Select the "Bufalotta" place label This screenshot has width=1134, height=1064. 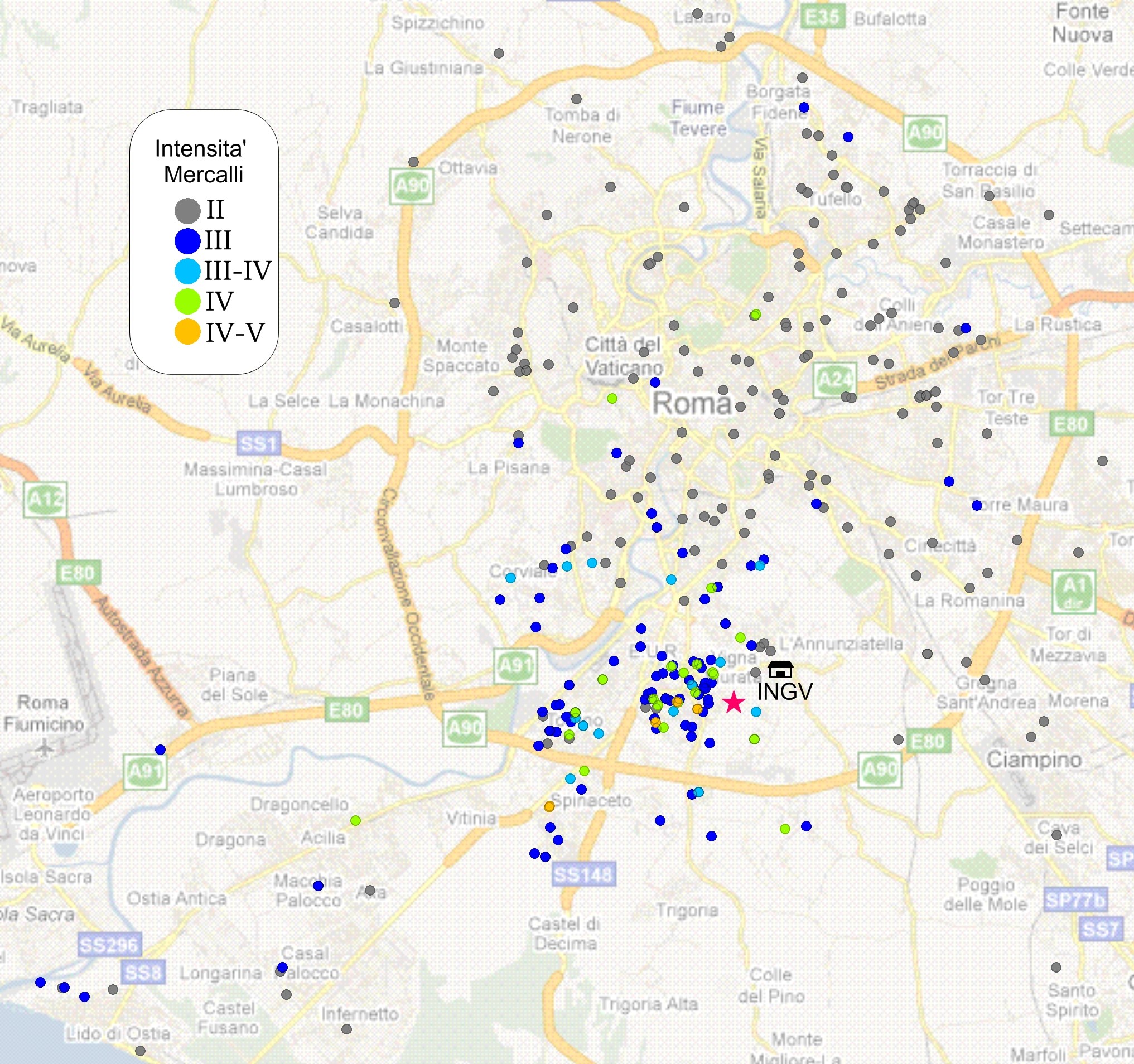click(x=890, y=19)
